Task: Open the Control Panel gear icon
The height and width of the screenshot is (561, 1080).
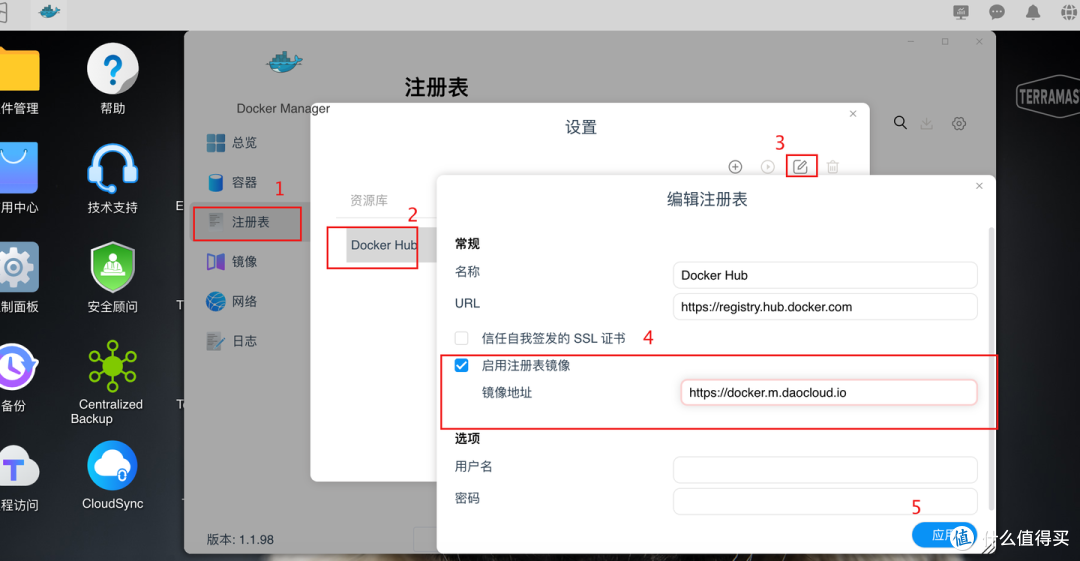Action: point(19,267)
